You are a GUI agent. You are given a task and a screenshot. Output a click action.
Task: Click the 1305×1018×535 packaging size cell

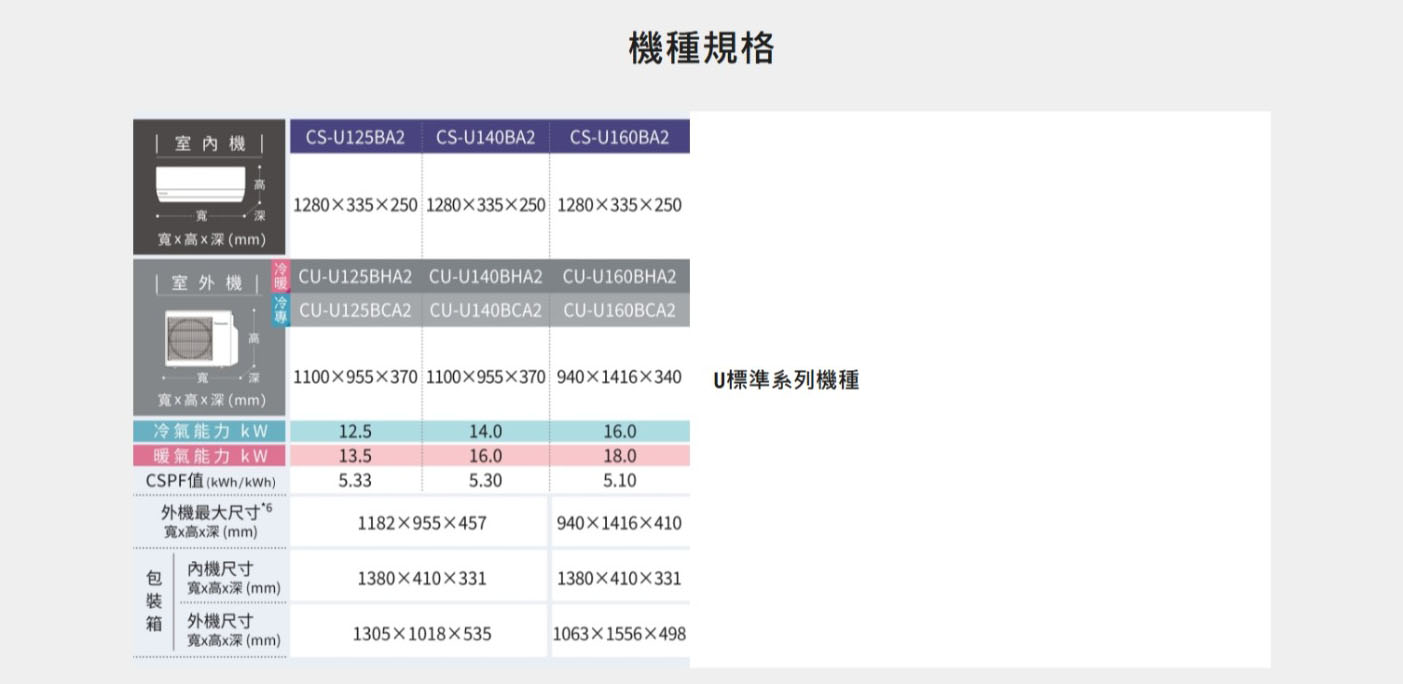point(421,634)
